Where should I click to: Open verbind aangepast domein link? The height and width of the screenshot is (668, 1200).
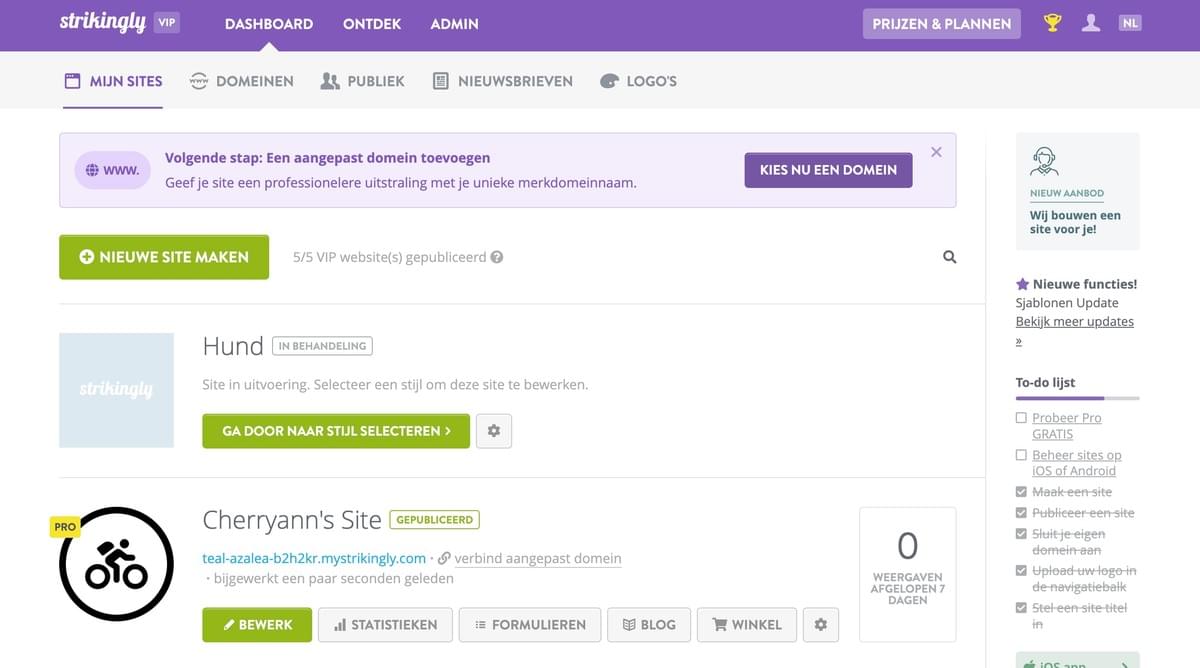(x=537, y=558)
